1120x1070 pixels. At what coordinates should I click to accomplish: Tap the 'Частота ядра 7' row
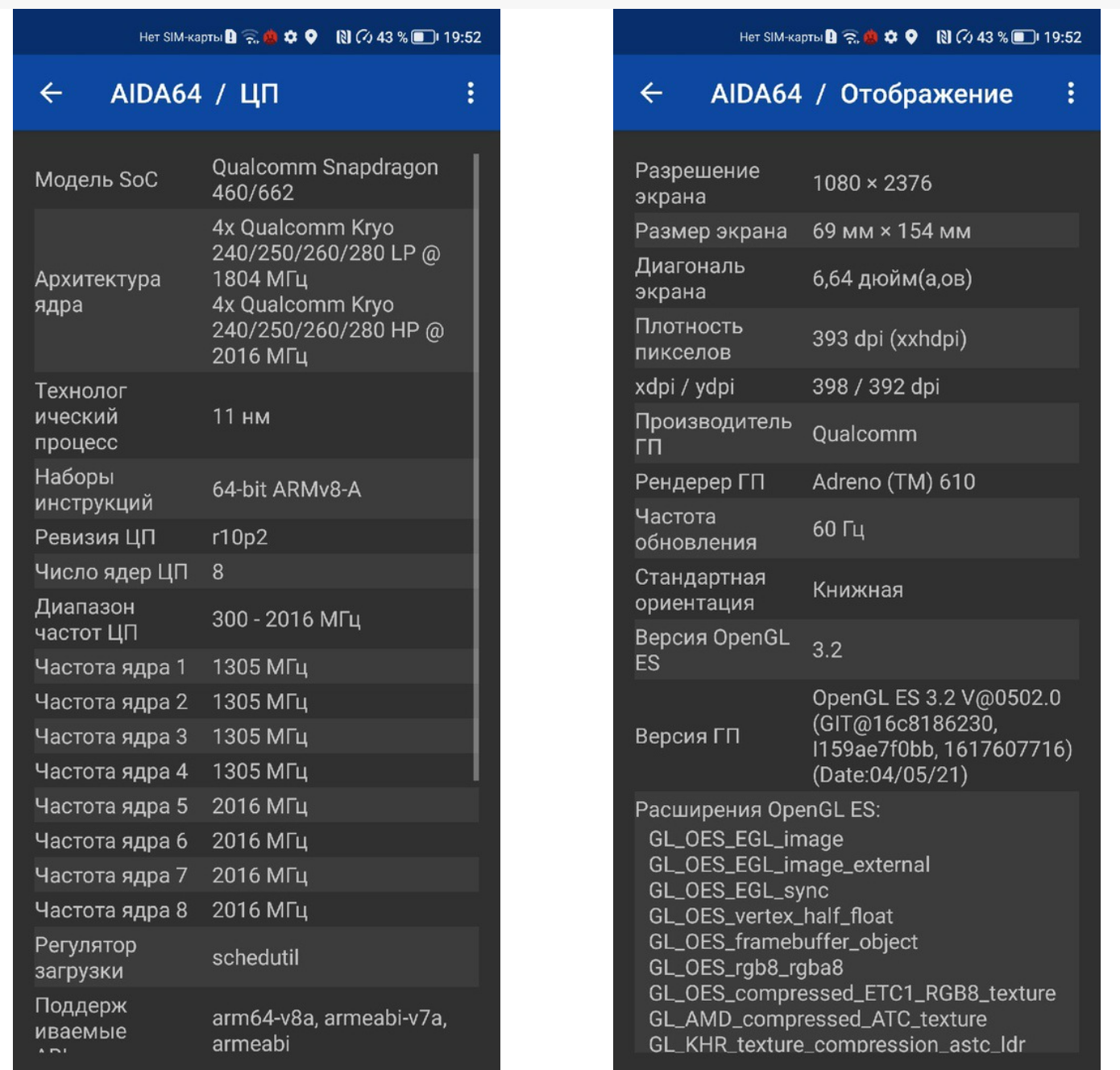(256, 874)
